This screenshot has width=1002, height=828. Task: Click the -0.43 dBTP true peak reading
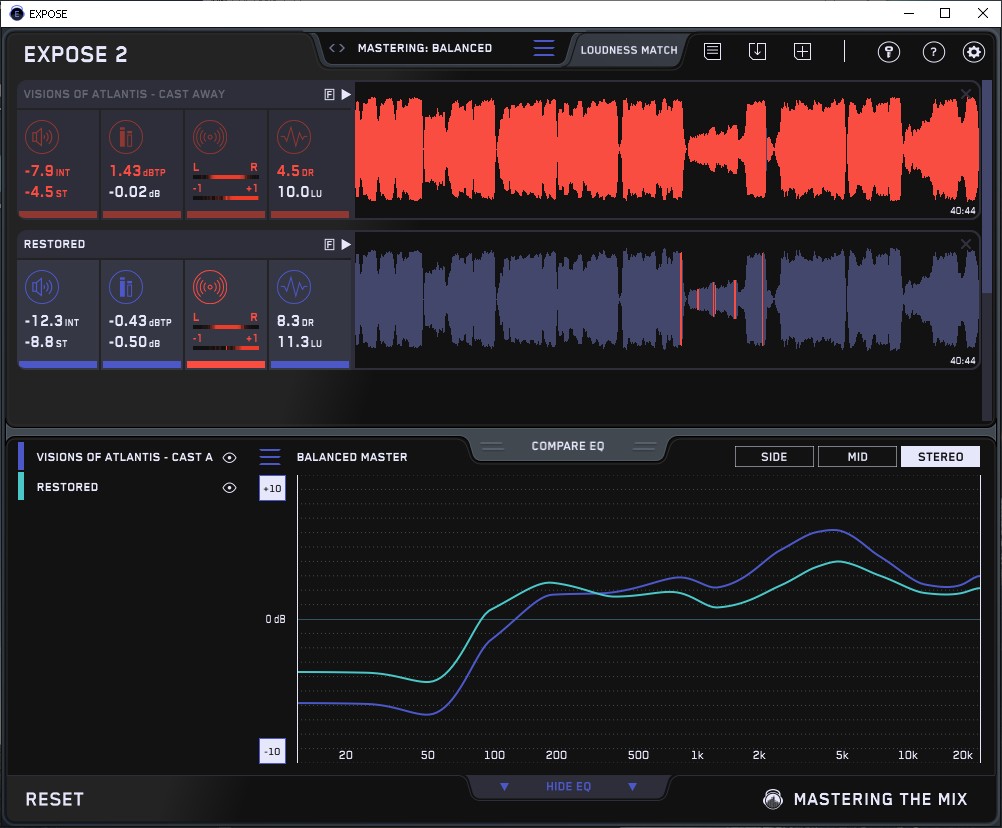[x=140, y=321]
